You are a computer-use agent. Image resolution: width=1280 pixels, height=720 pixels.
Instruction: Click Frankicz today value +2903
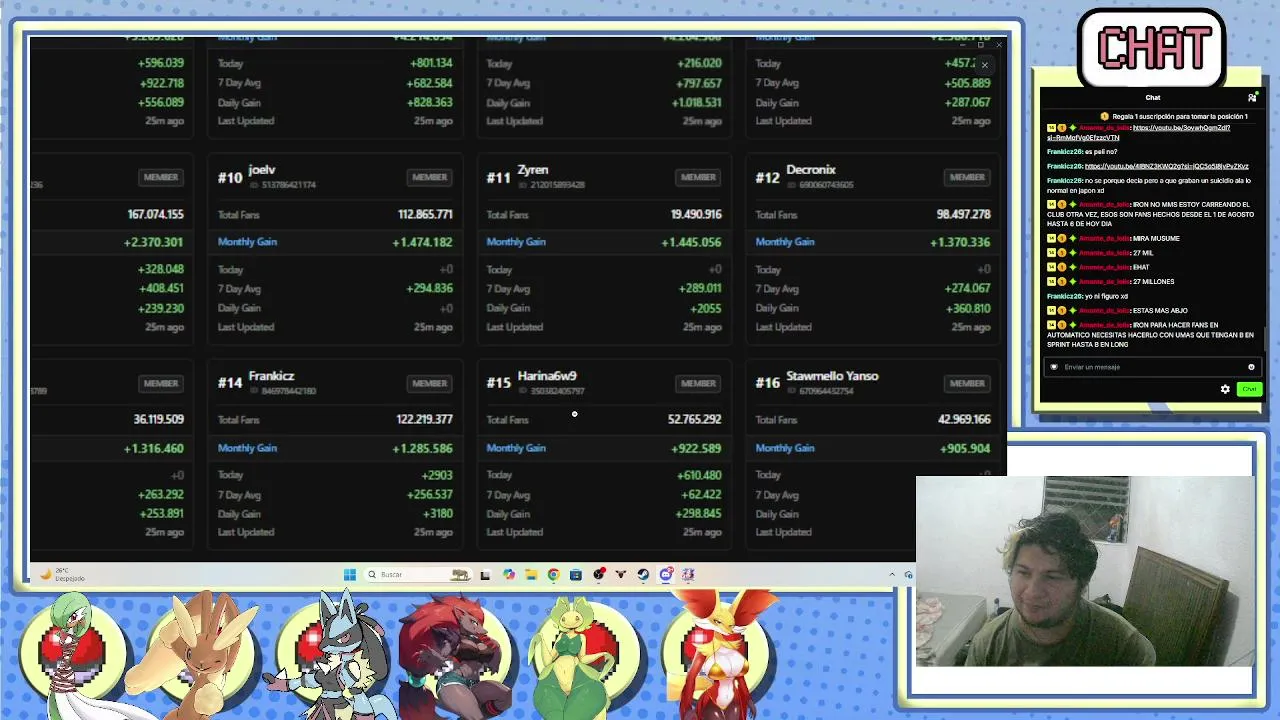coord(436,475)
